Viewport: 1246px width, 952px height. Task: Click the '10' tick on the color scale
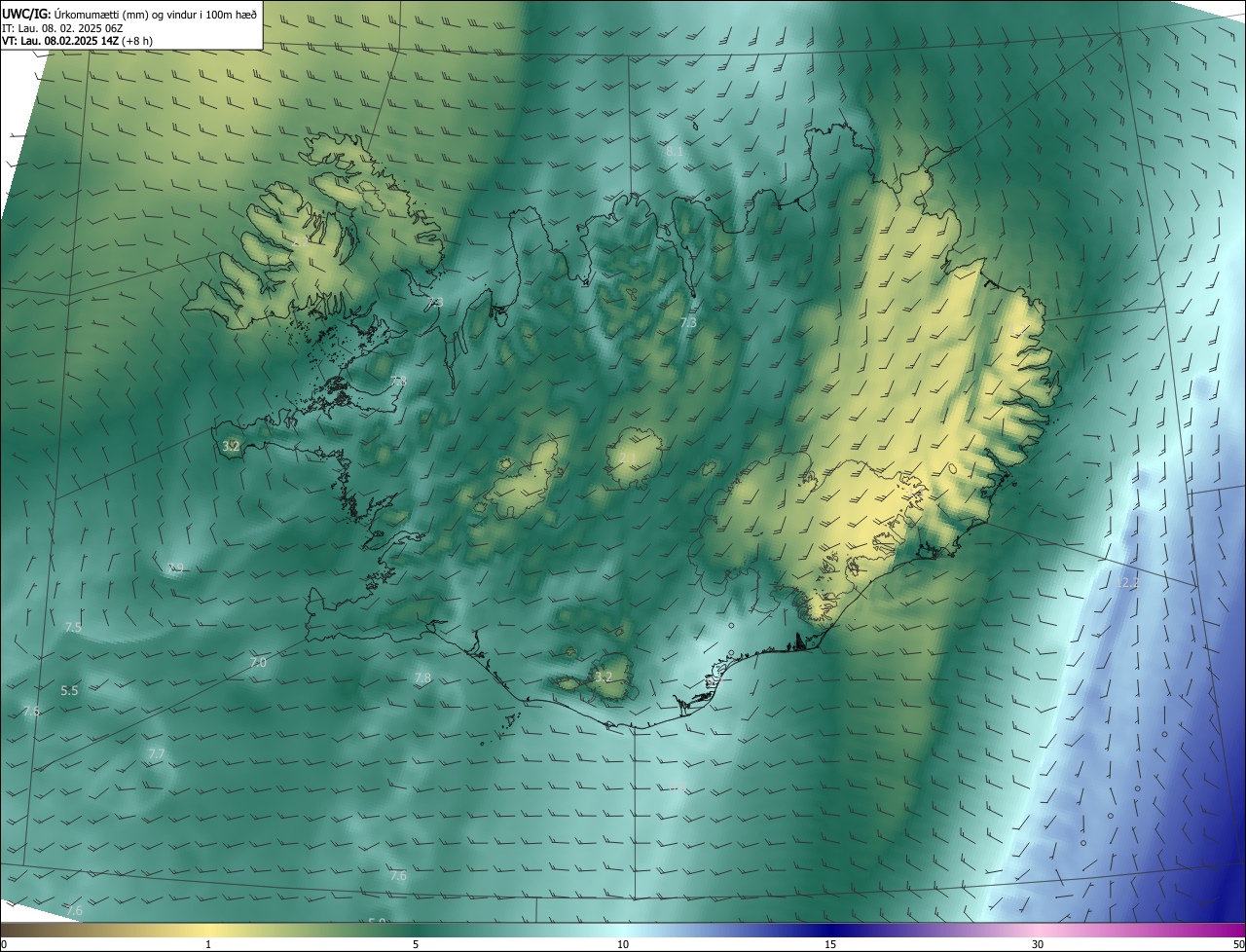click(623, 944)
